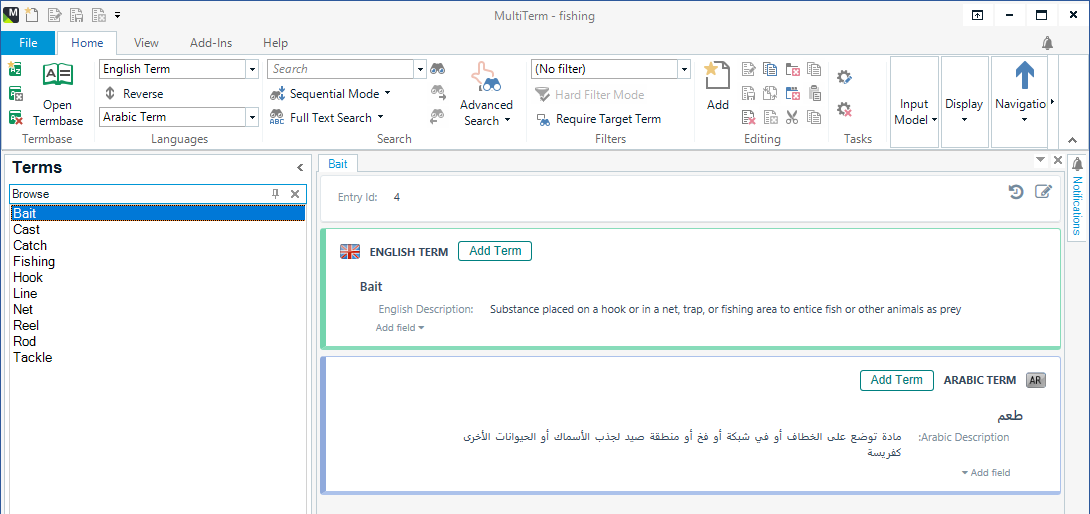
Task: Select the term Hook in the list
Action: [28, 278]
